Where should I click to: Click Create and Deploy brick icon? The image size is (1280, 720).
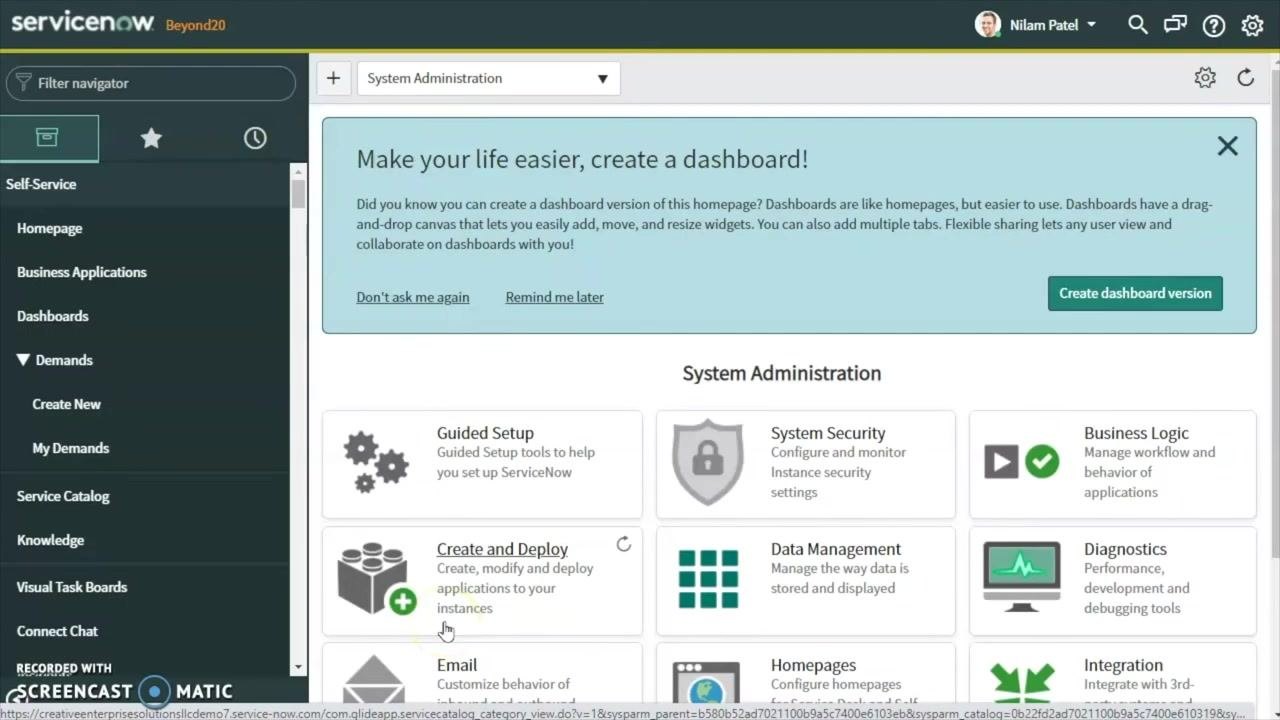point(376,578)
